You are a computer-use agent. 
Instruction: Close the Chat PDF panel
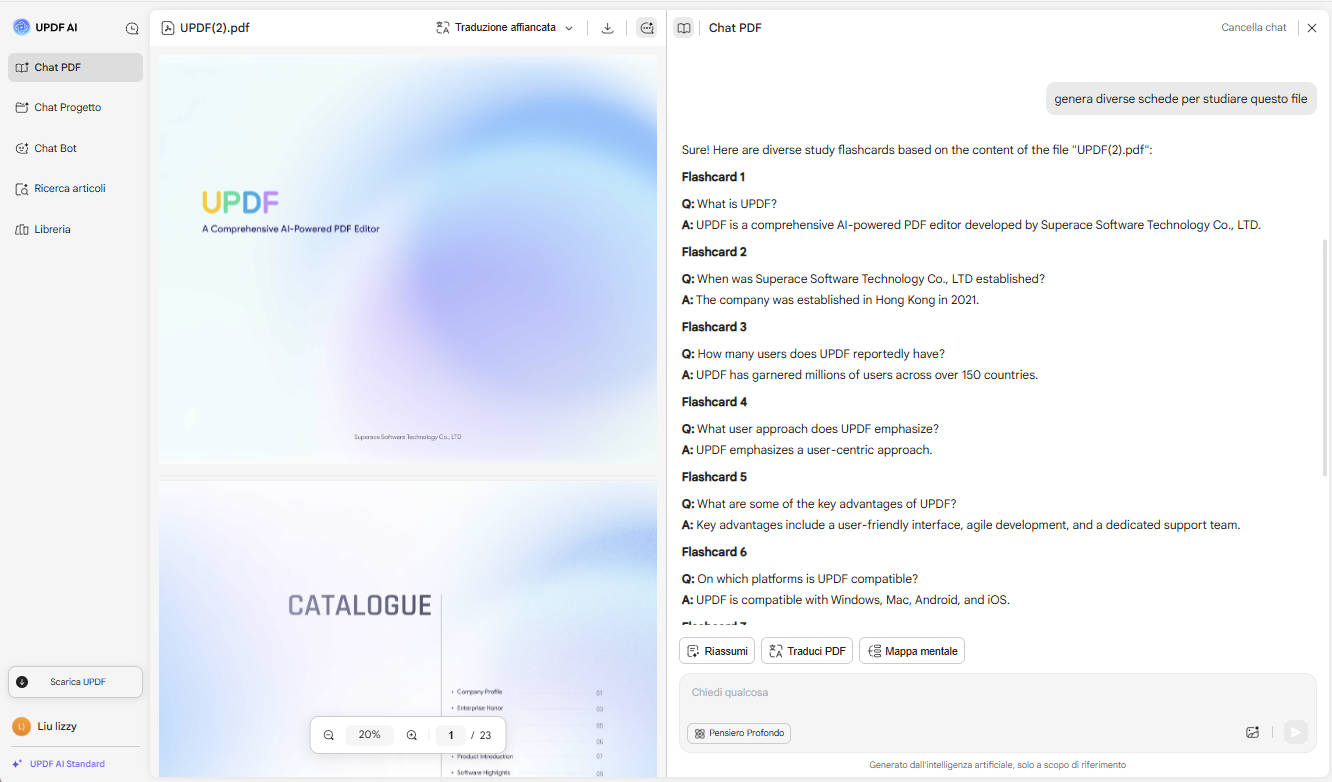(x=1312, y=28)
